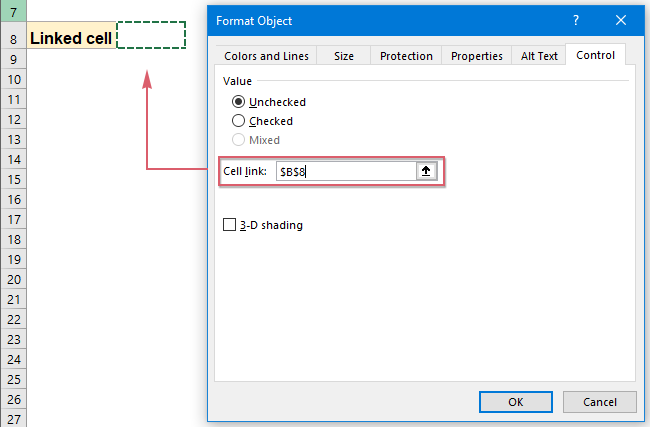Select the Checked radio button
Screen dimensions: 650x427
(238, 121)
